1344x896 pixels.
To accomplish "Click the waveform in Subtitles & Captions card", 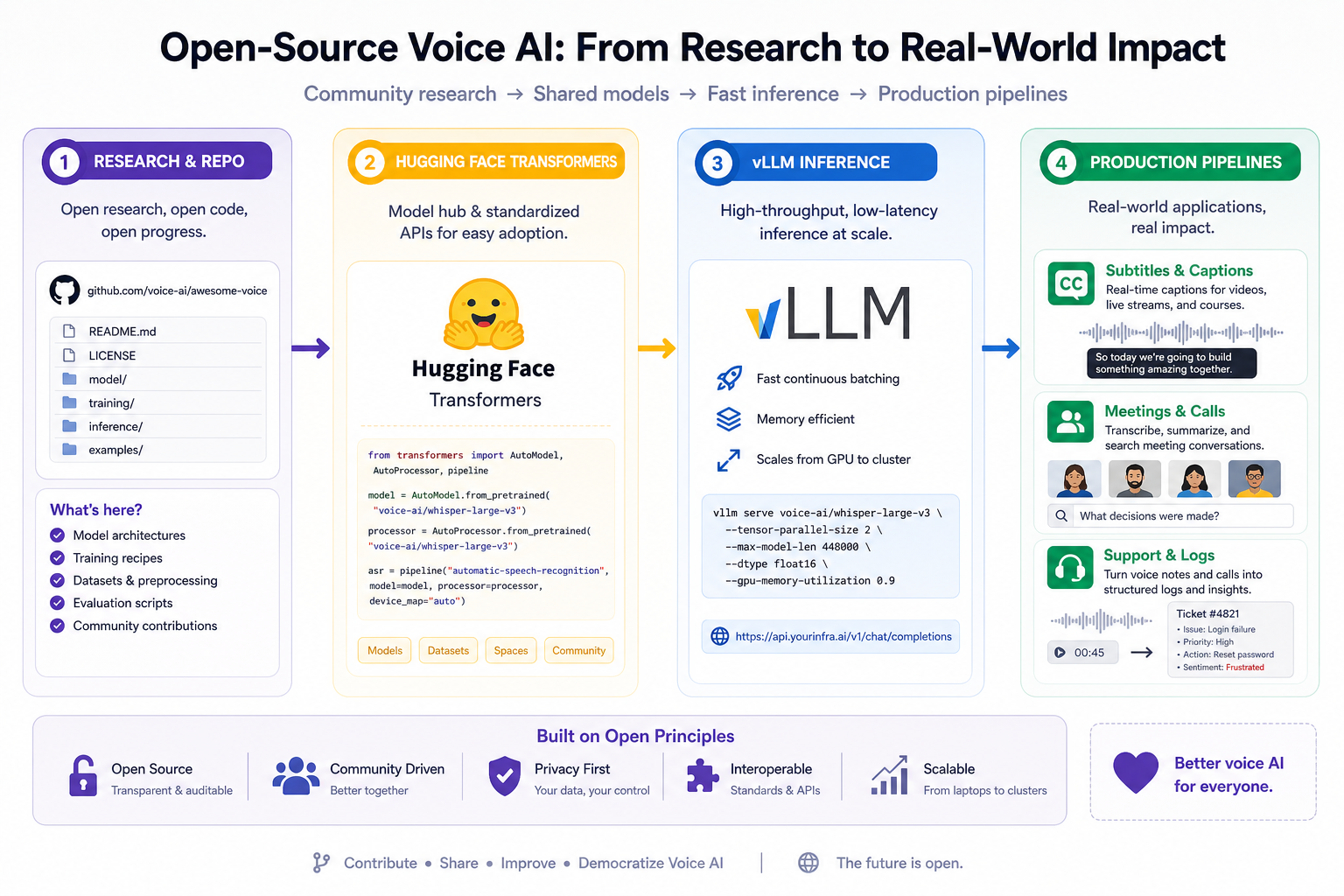I will pos(1181,332).
